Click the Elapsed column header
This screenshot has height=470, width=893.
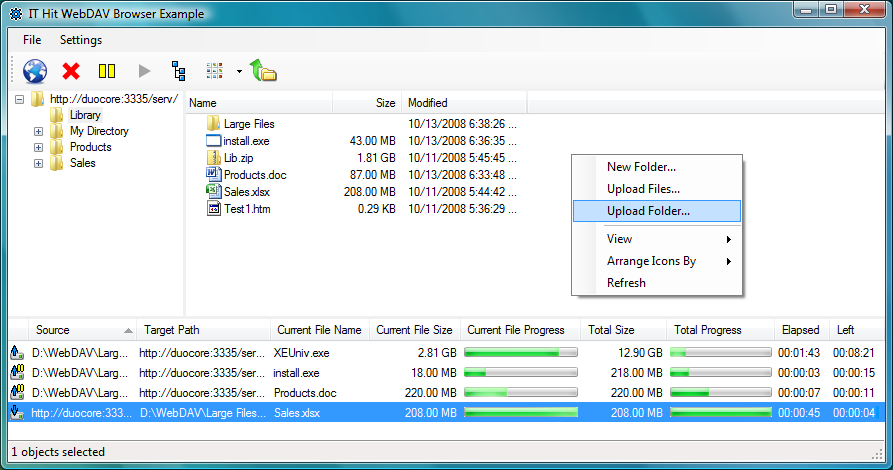point(802,330)
